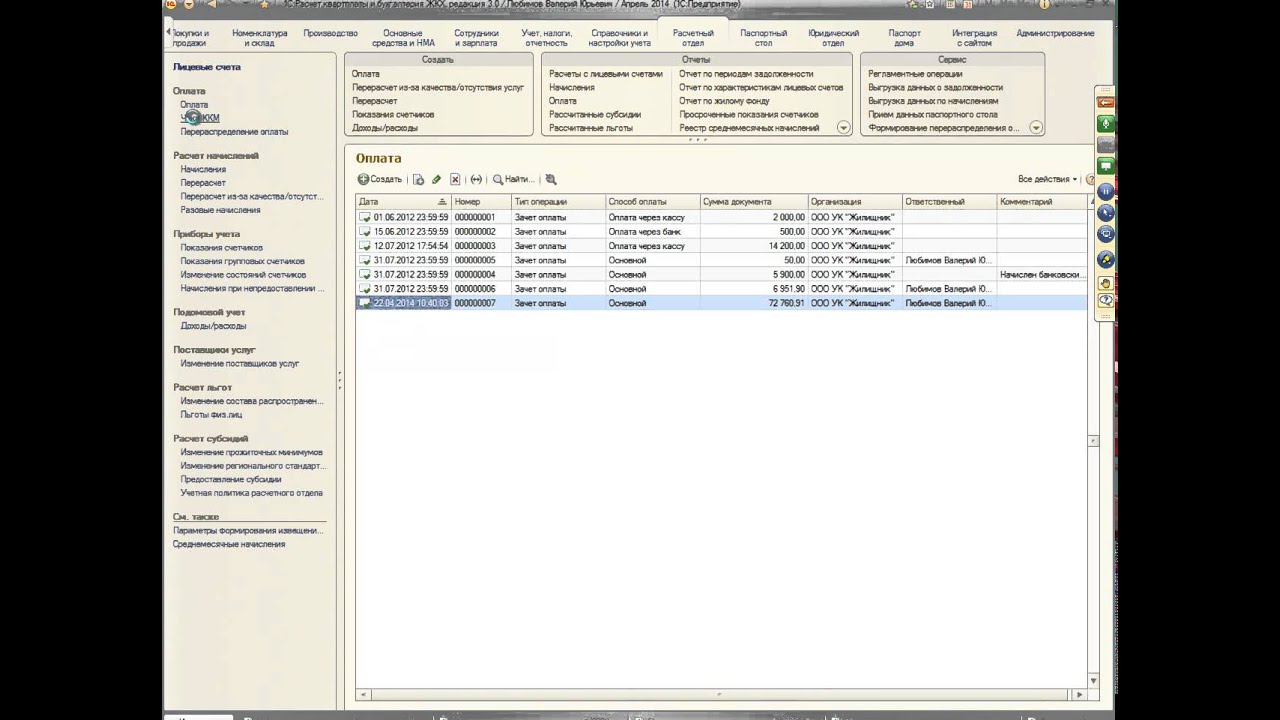The width and height of the screenshot is (1280, 720).
Task: Click help speech bubble icon on side bar
Action: click(1106, 300)
